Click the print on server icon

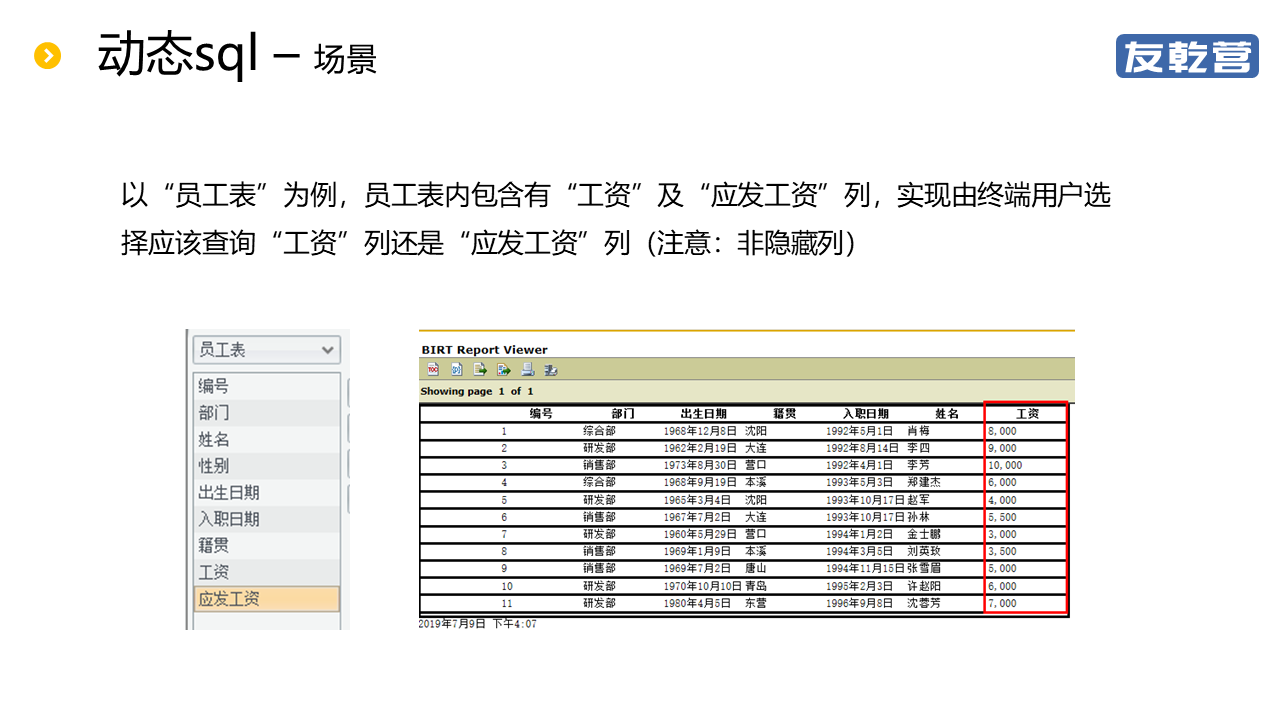[x=550, y=369]
